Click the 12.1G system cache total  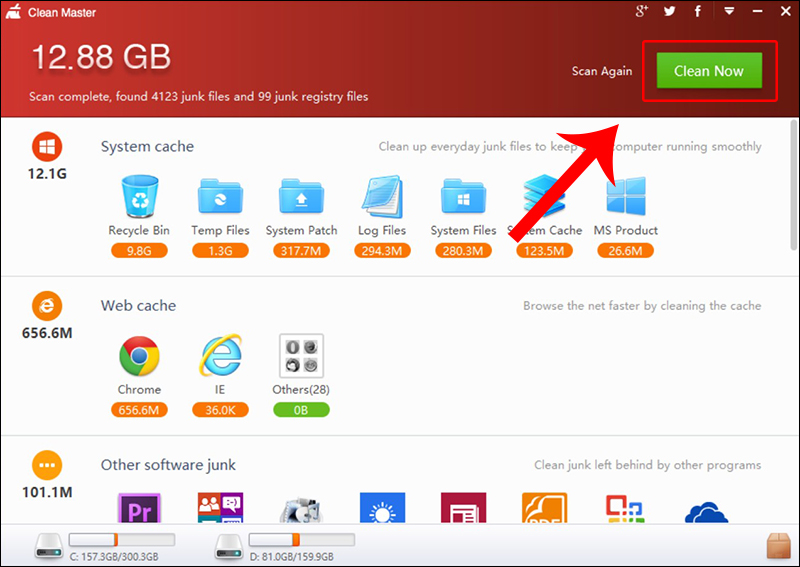(47, 174)
